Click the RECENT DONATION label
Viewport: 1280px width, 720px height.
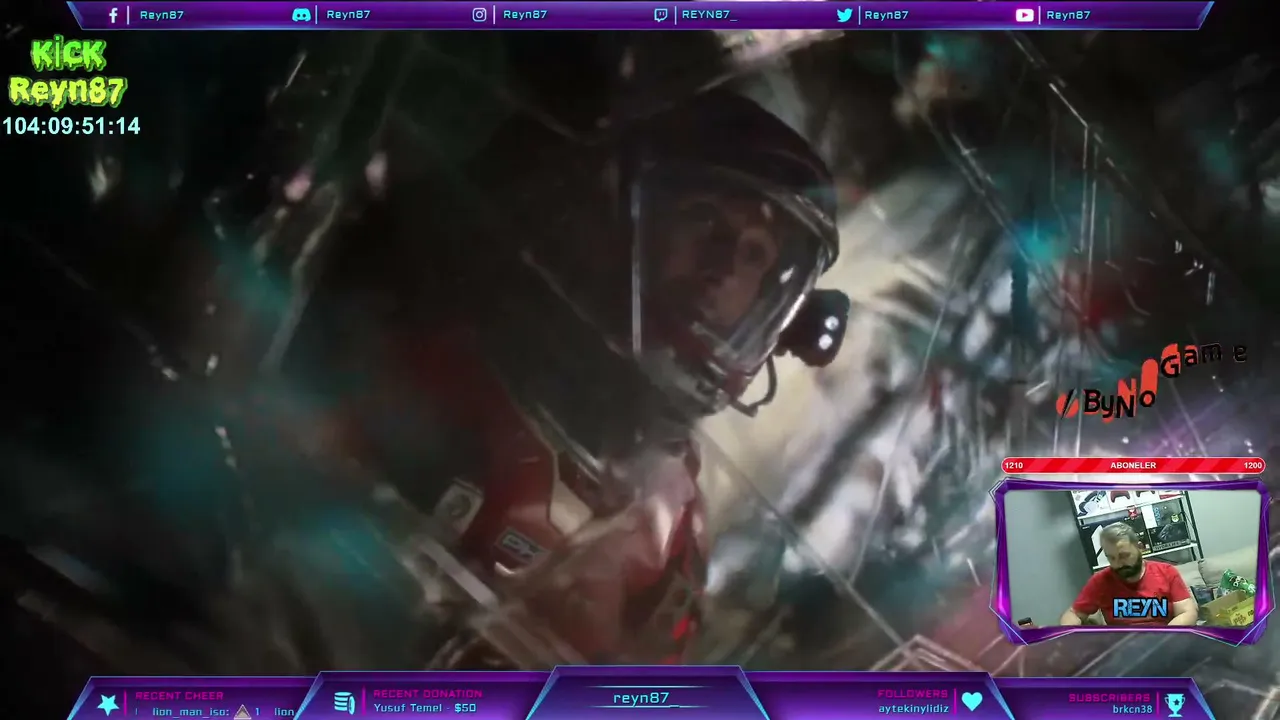(428, 694)
